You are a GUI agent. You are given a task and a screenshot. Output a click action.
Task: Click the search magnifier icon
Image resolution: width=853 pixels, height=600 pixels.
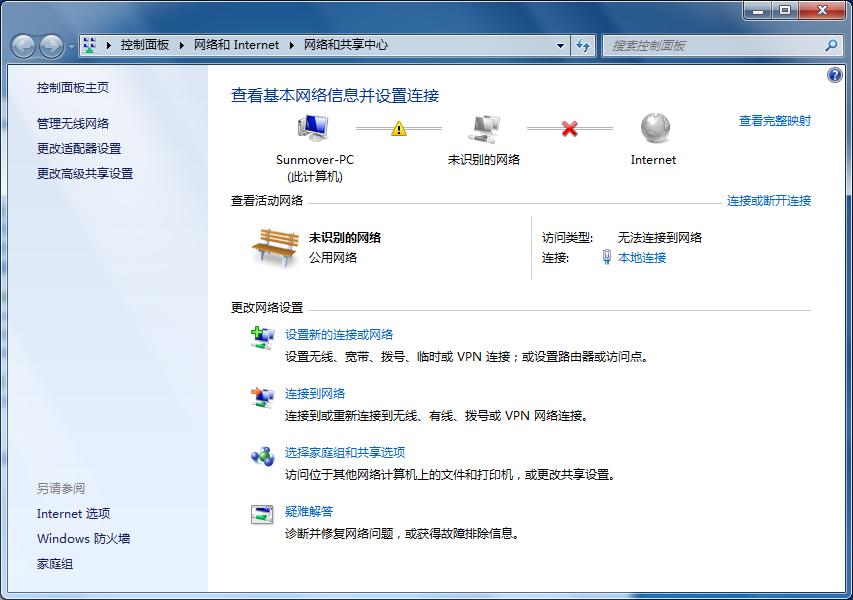click(x=831, y=46)
